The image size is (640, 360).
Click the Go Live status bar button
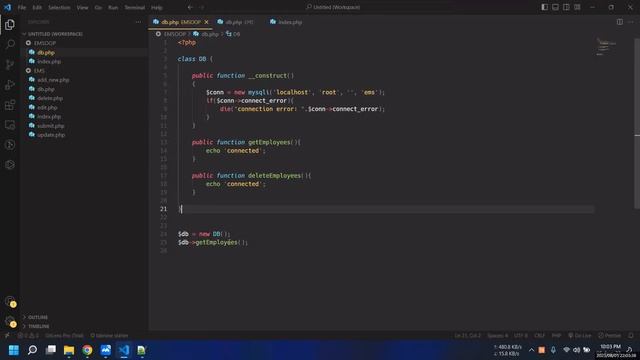pyautogui.click(x=580, y=336)
